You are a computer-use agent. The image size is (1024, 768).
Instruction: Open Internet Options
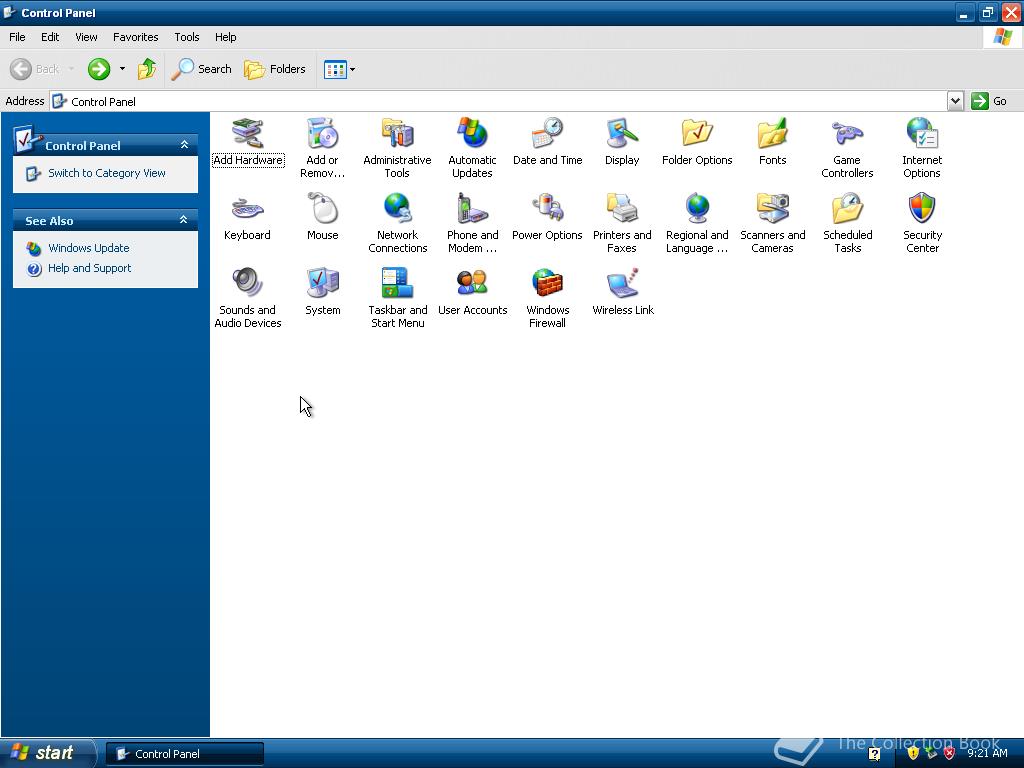(921, 148)
